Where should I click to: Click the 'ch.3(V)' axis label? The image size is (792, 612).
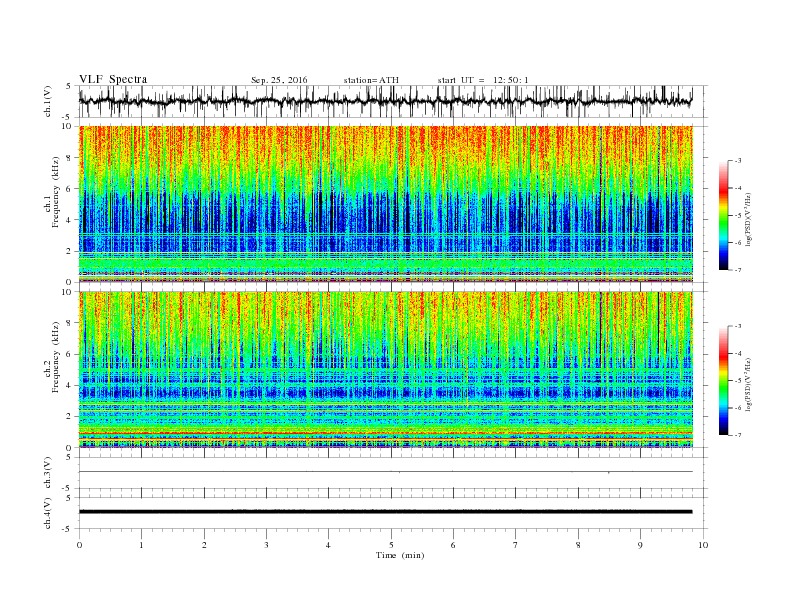pyautogui.click(x=48, y=473)
